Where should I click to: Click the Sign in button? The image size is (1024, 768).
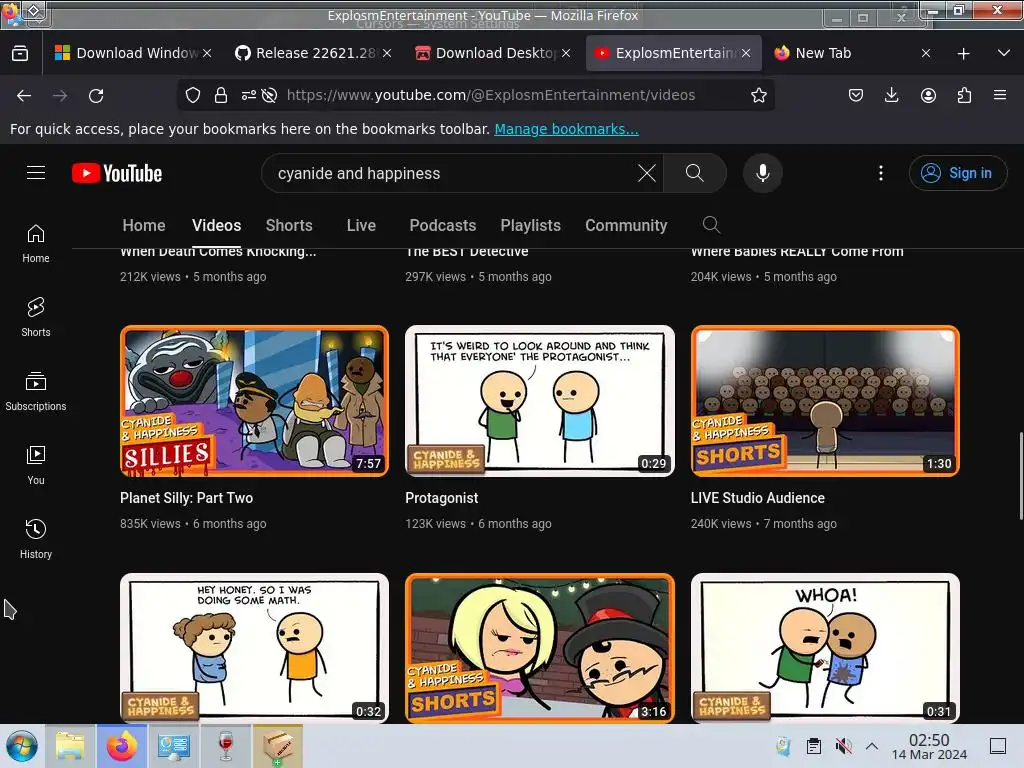957,173
